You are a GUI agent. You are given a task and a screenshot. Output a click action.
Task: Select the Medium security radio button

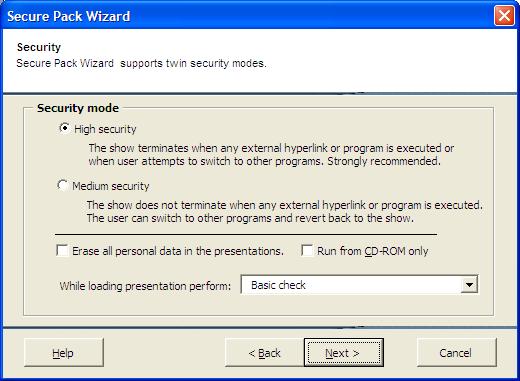[x=62, y=185]
